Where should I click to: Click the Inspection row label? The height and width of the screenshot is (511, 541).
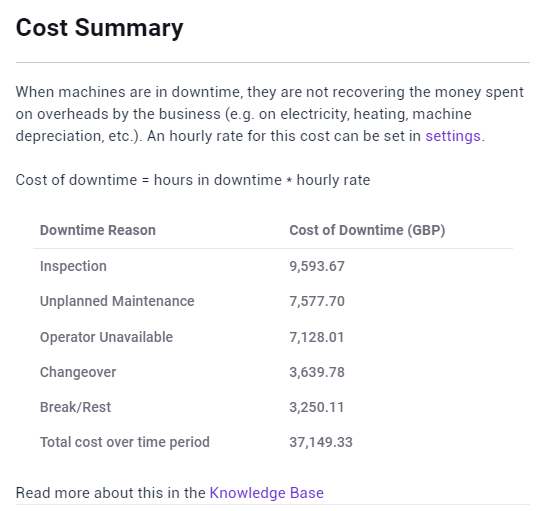(73, 266)
